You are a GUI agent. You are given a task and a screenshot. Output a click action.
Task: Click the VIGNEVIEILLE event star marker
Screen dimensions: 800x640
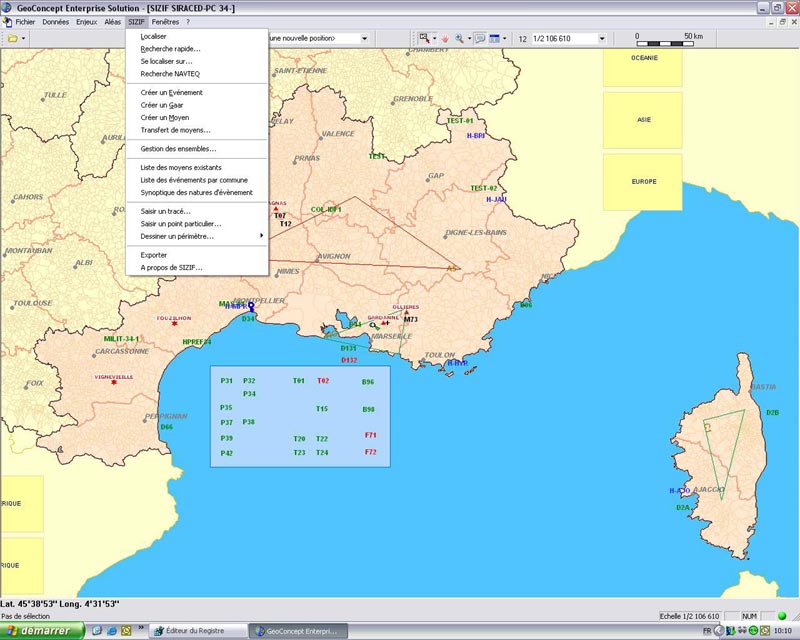tap(114, 382)
